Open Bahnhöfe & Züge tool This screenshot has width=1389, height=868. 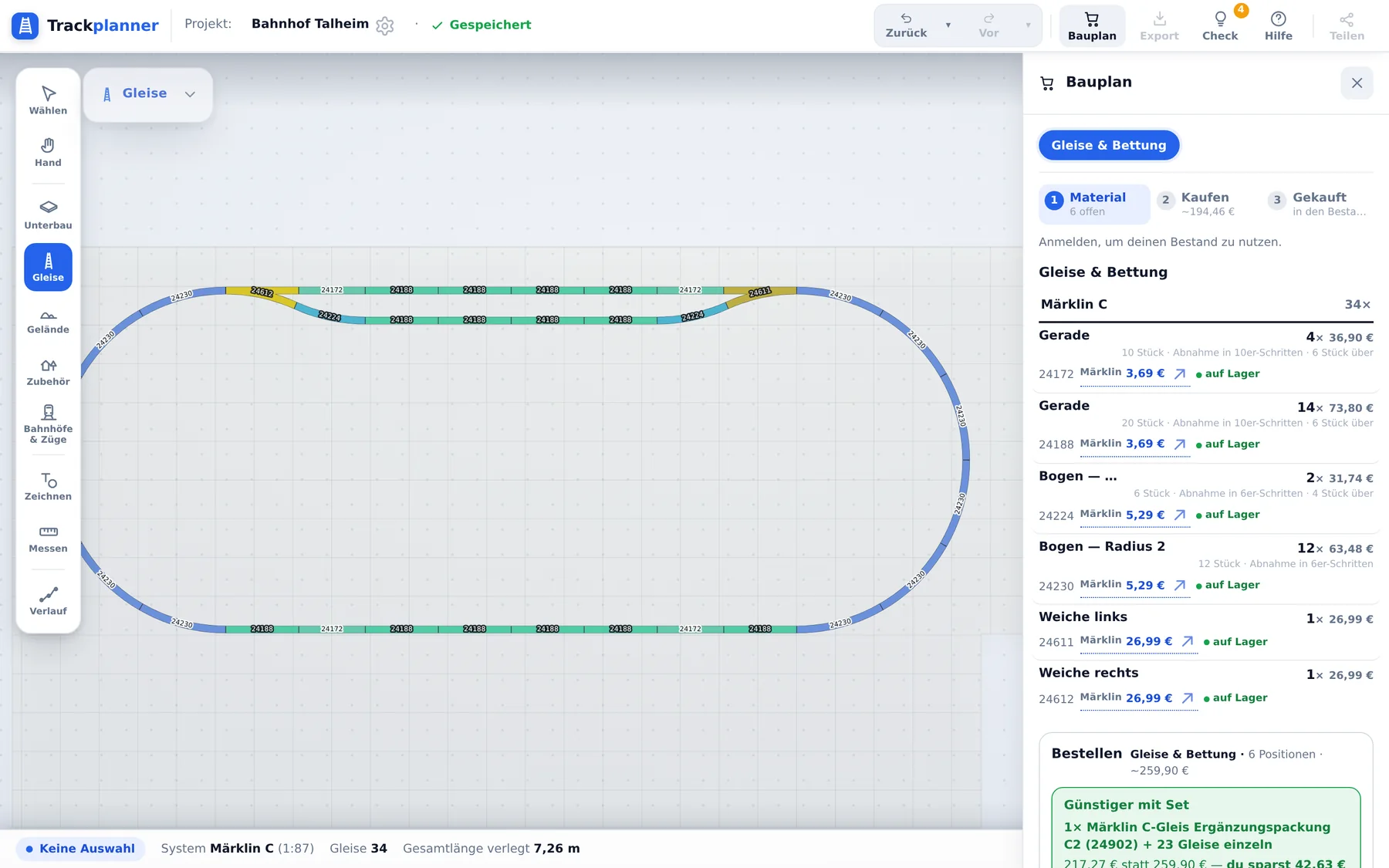coord(48,424)
